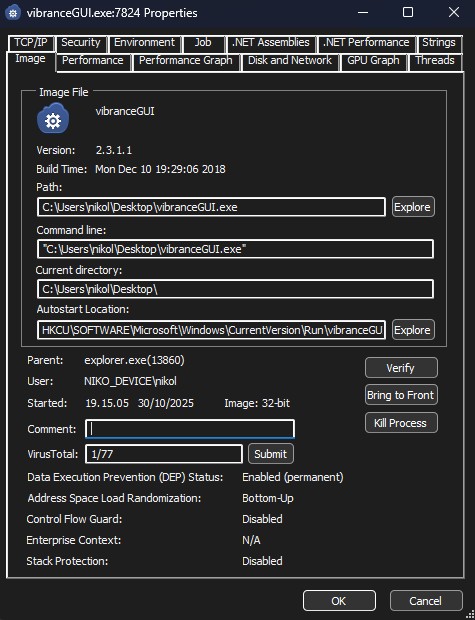Click the Verify button

[401, 368]
